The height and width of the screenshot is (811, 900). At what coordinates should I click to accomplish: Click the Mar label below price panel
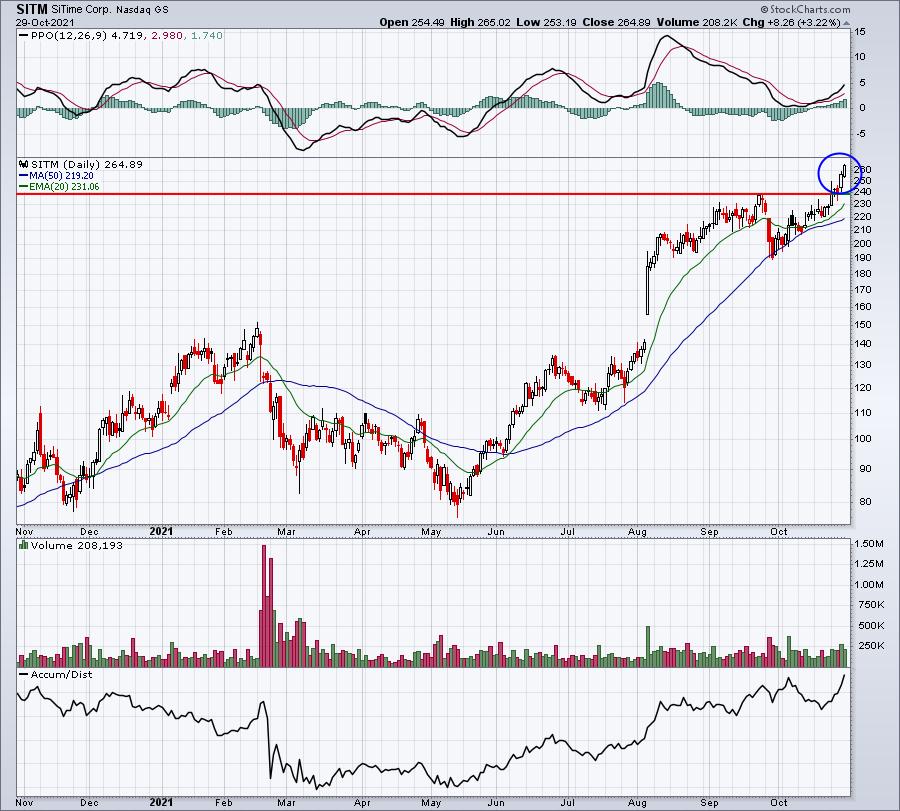[x=286, y=532]
